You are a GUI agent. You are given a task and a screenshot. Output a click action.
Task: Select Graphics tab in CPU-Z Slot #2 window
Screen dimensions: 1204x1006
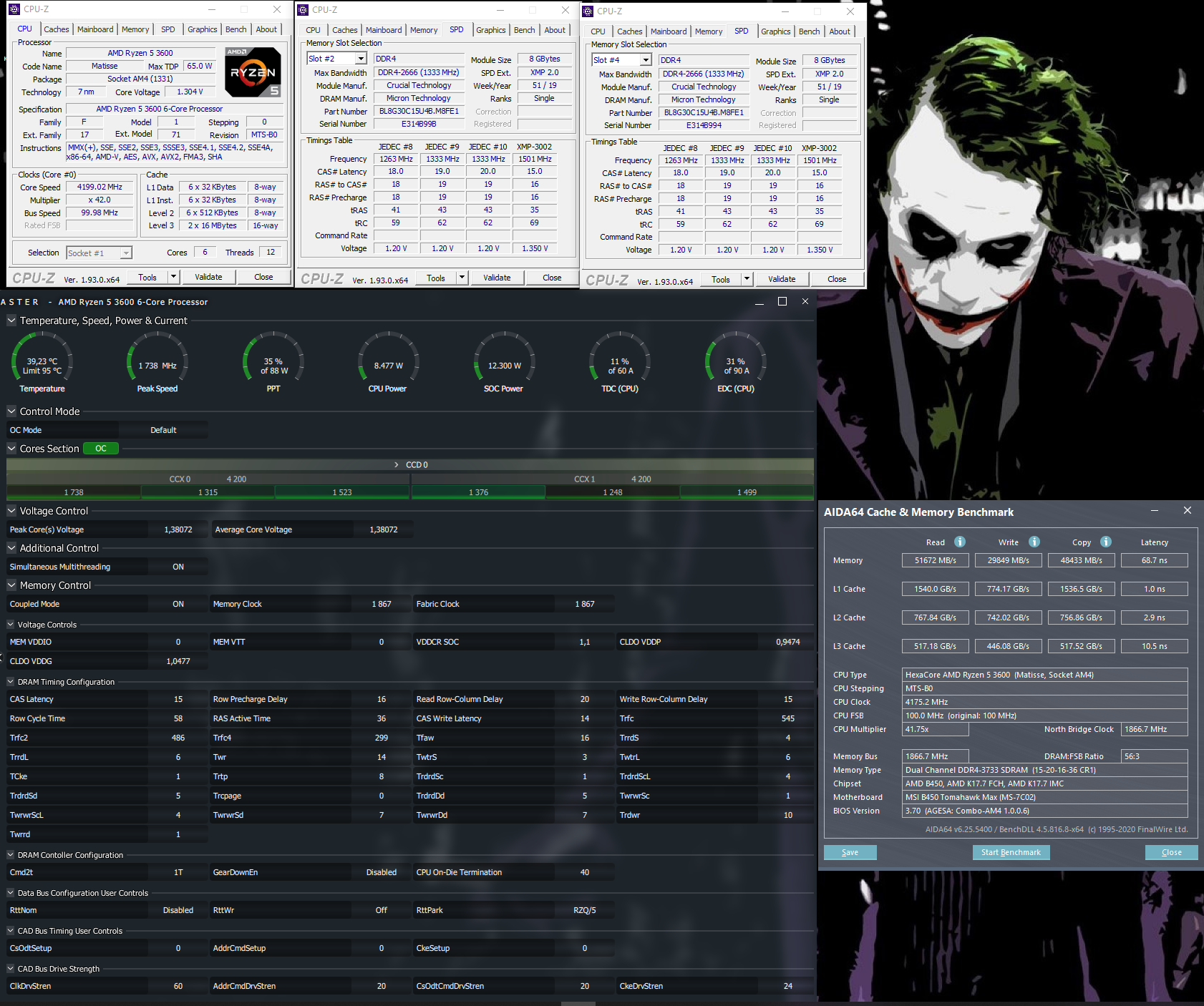tap(491, 30)
